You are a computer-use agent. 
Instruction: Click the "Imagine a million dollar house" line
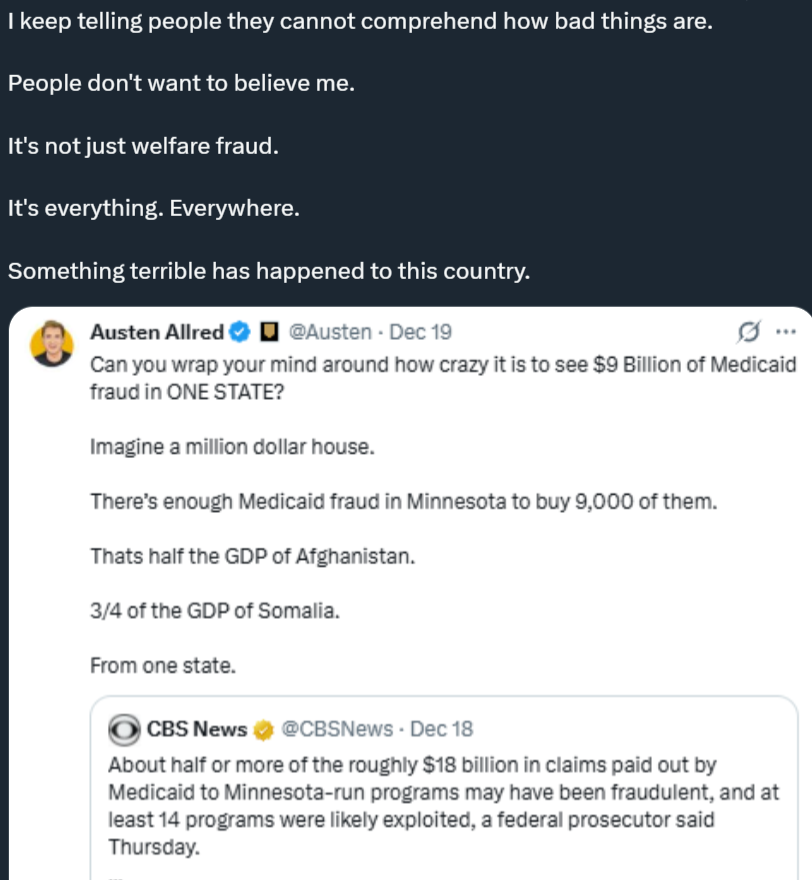tap(232, 447)
